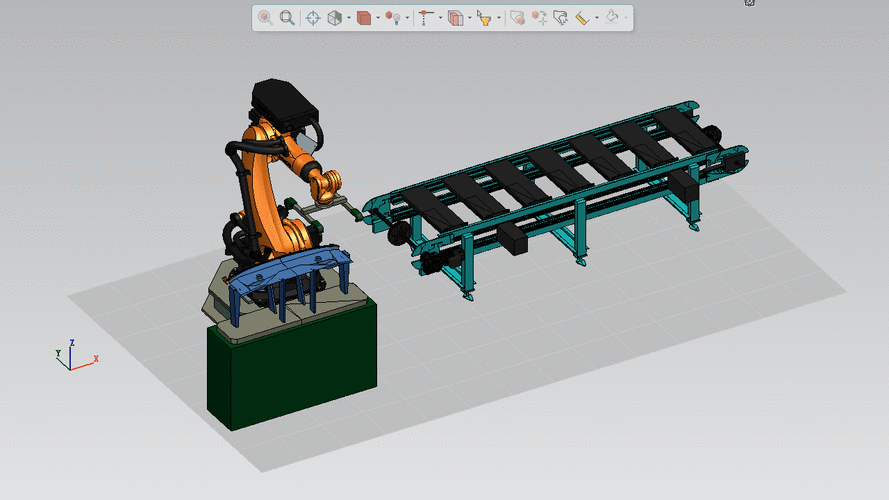This screenshot has width=889, height=500.
Task: Click the paint bucket color icon
Action: tap(611, 17)
